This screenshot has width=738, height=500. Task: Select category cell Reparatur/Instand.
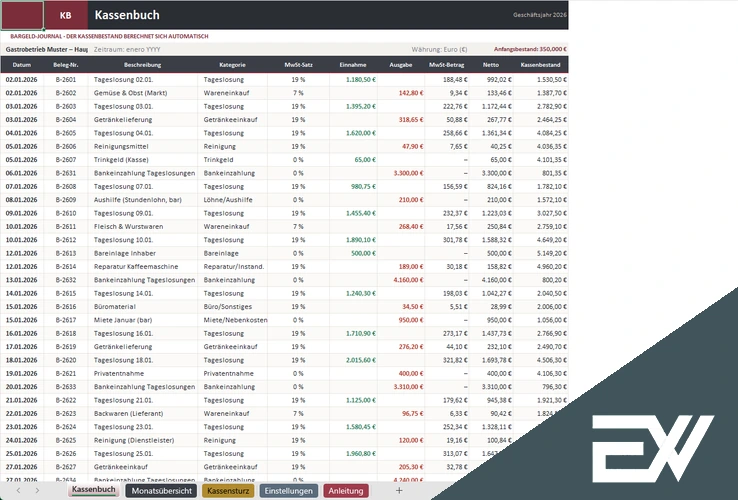pyautogui.click(x=234, y=266)
